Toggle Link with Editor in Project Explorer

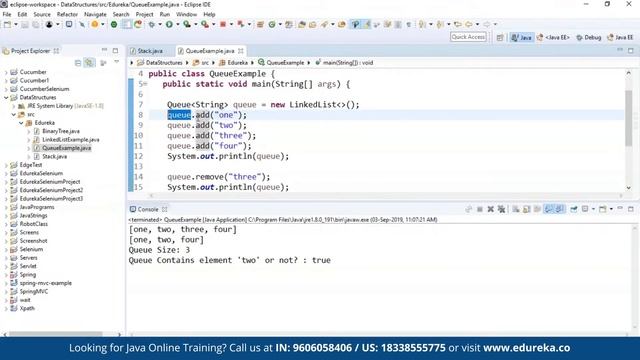tap(89, 63)
